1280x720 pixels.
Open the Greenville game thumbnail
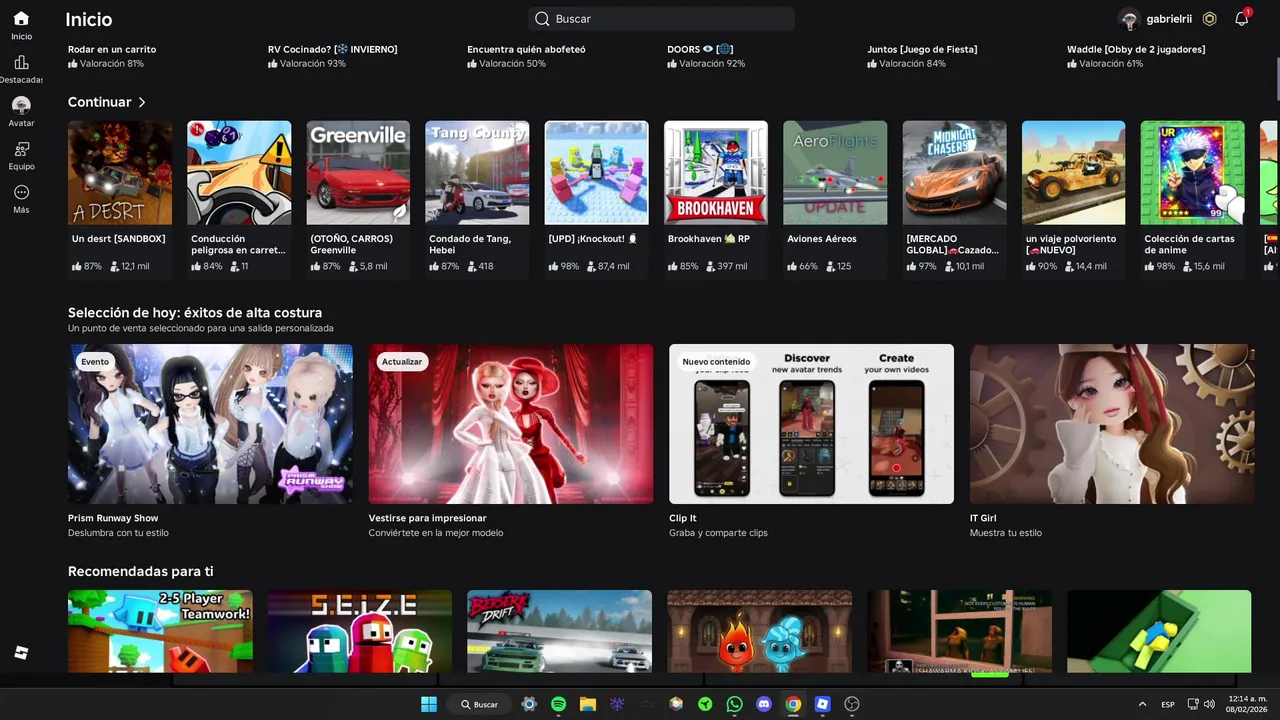[358, 173]
